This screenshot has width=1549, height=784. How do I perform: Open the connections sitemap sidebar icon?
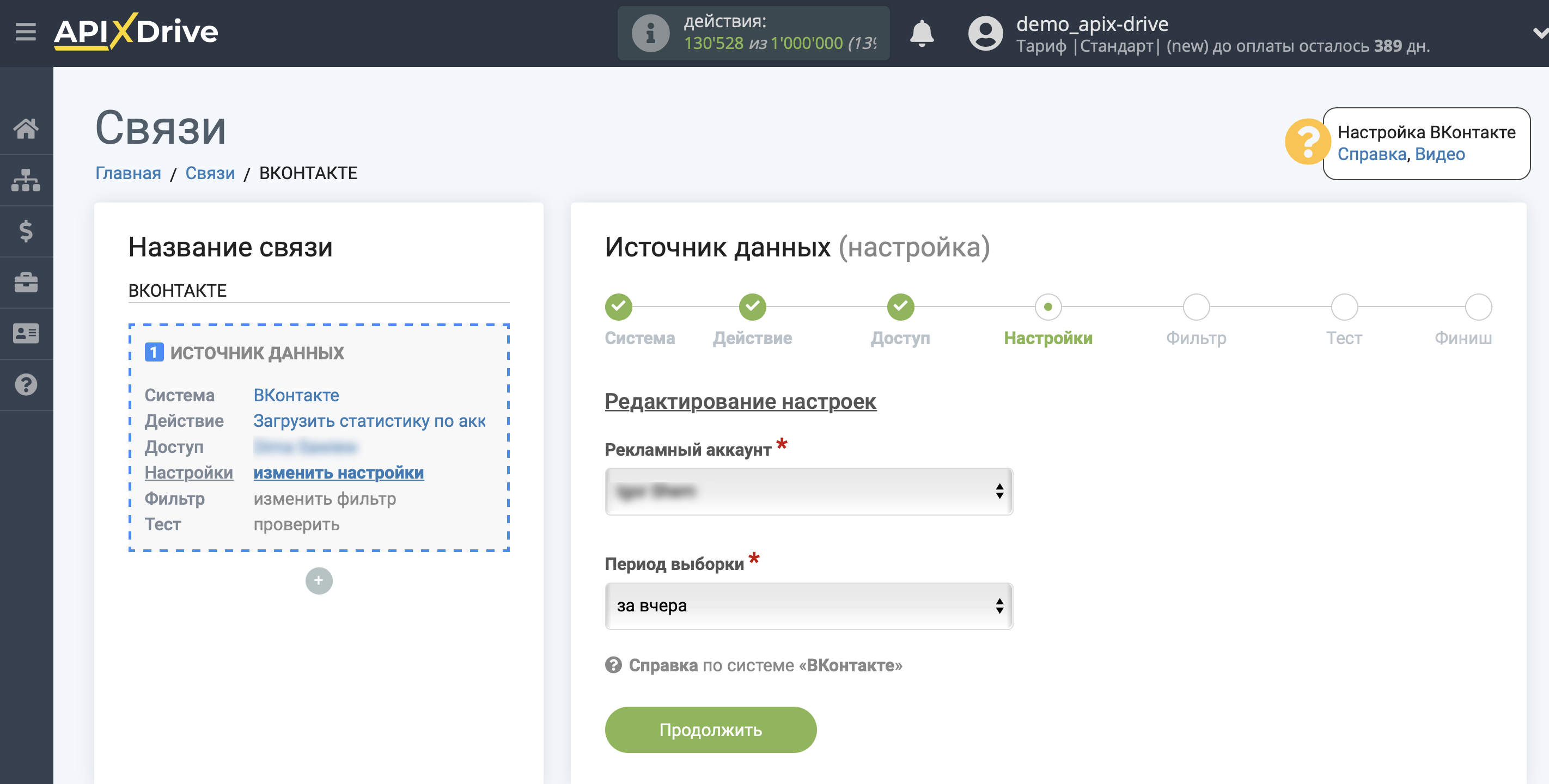[26, 180]
